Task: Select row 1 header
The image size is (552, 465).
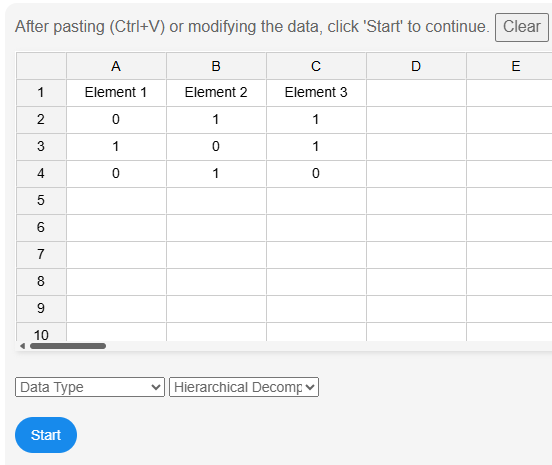Action: coord(41,93)
